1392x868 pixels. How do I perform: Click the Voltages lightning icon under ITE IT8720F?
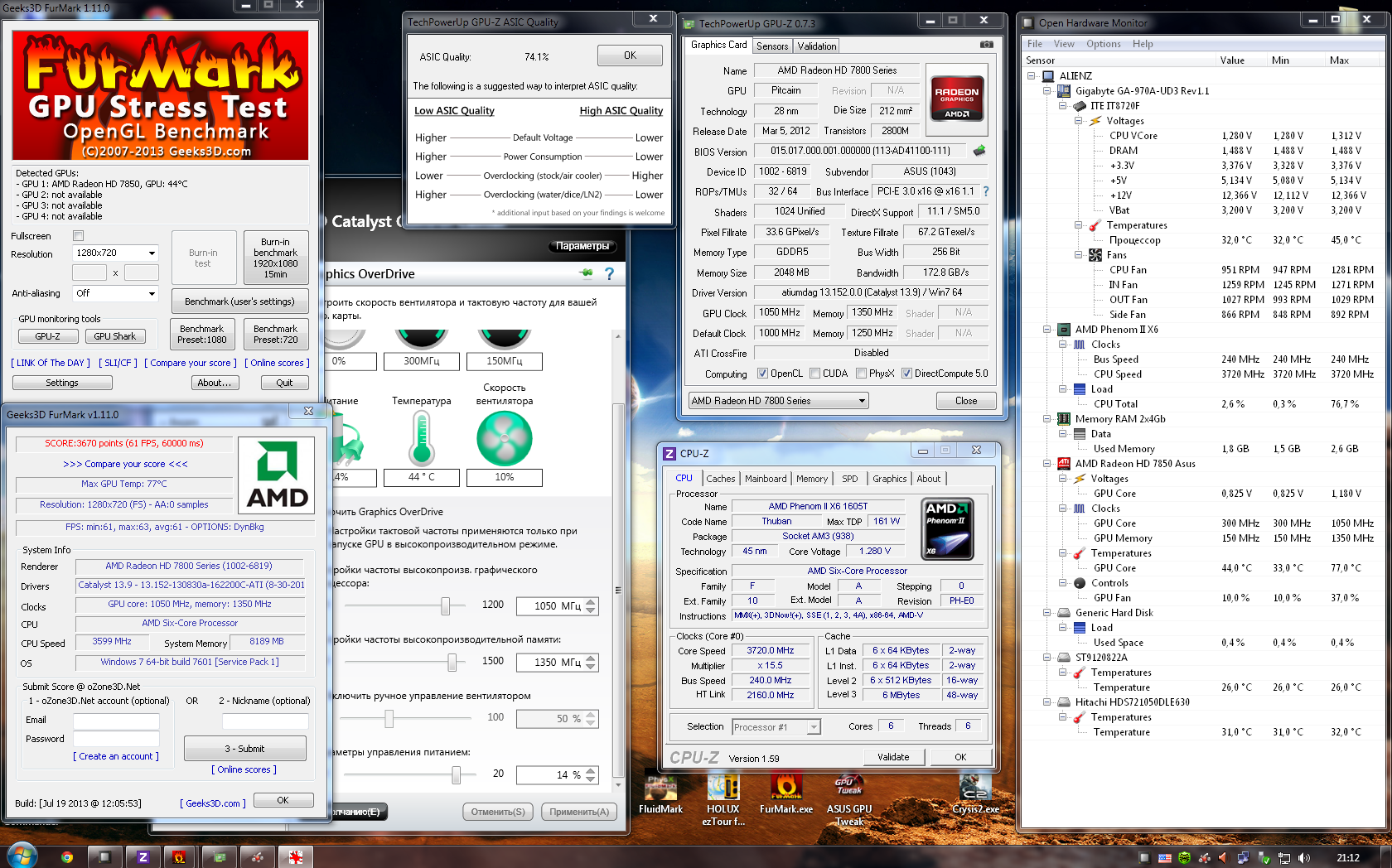[1095, 121]
